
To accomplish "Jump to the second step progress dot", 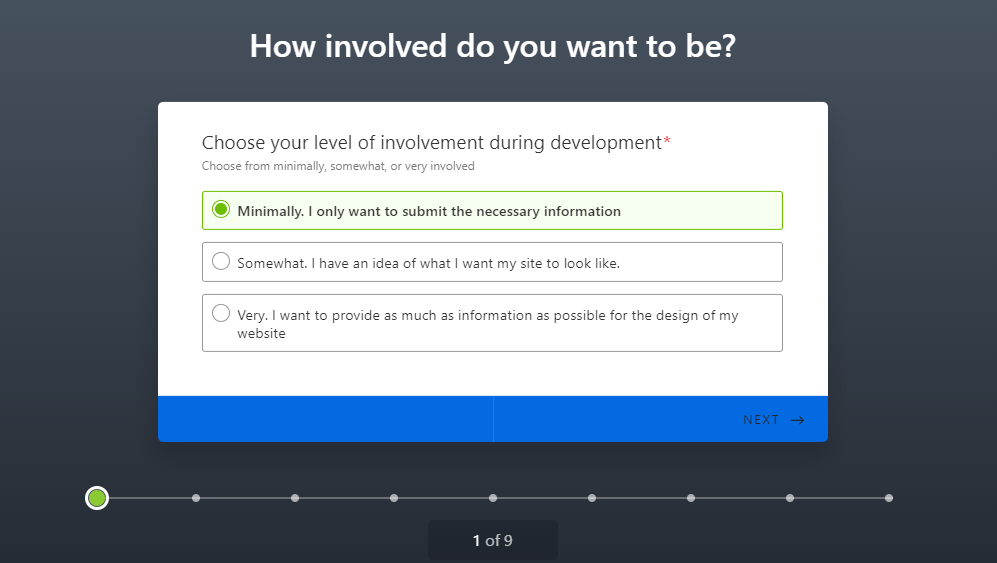I will pyautogui.click(x=196, y=498).
